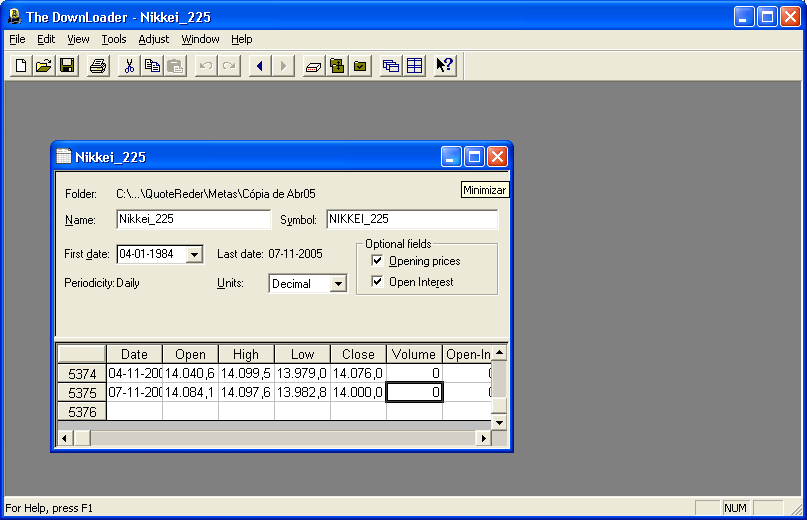Click the Open cell 14.084,1

[x=190, y=392]
